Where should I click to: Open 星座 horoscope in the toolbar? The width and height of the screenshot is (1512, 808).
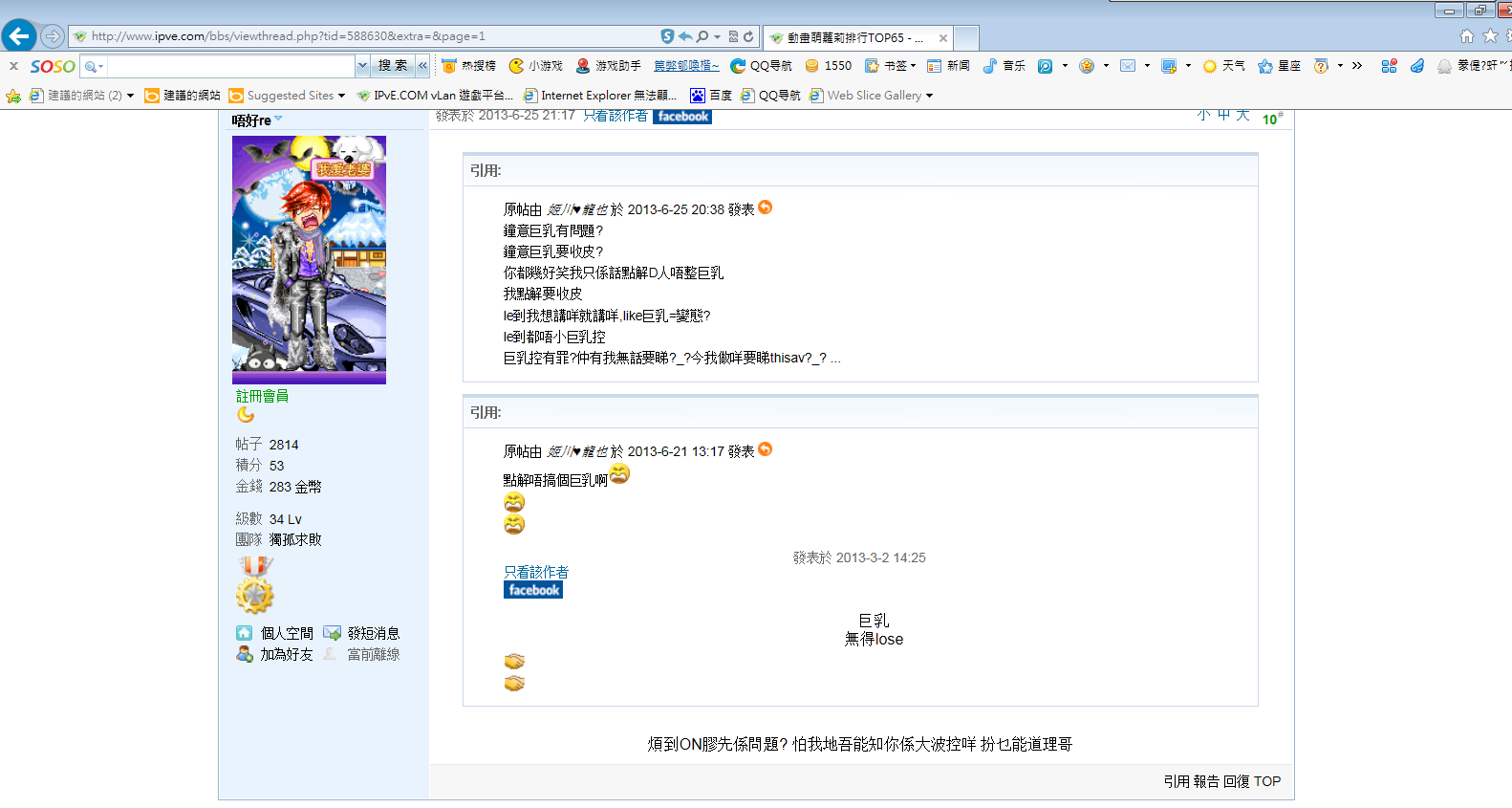[1279, 66]
